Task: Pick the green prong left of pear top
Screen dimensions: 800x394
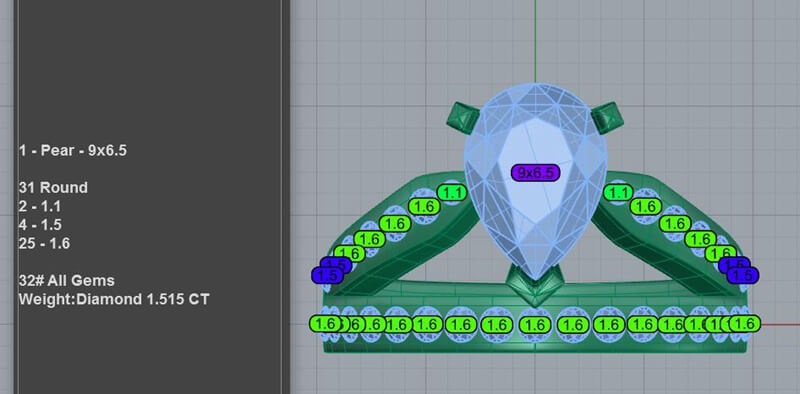Action: (462, 118)
